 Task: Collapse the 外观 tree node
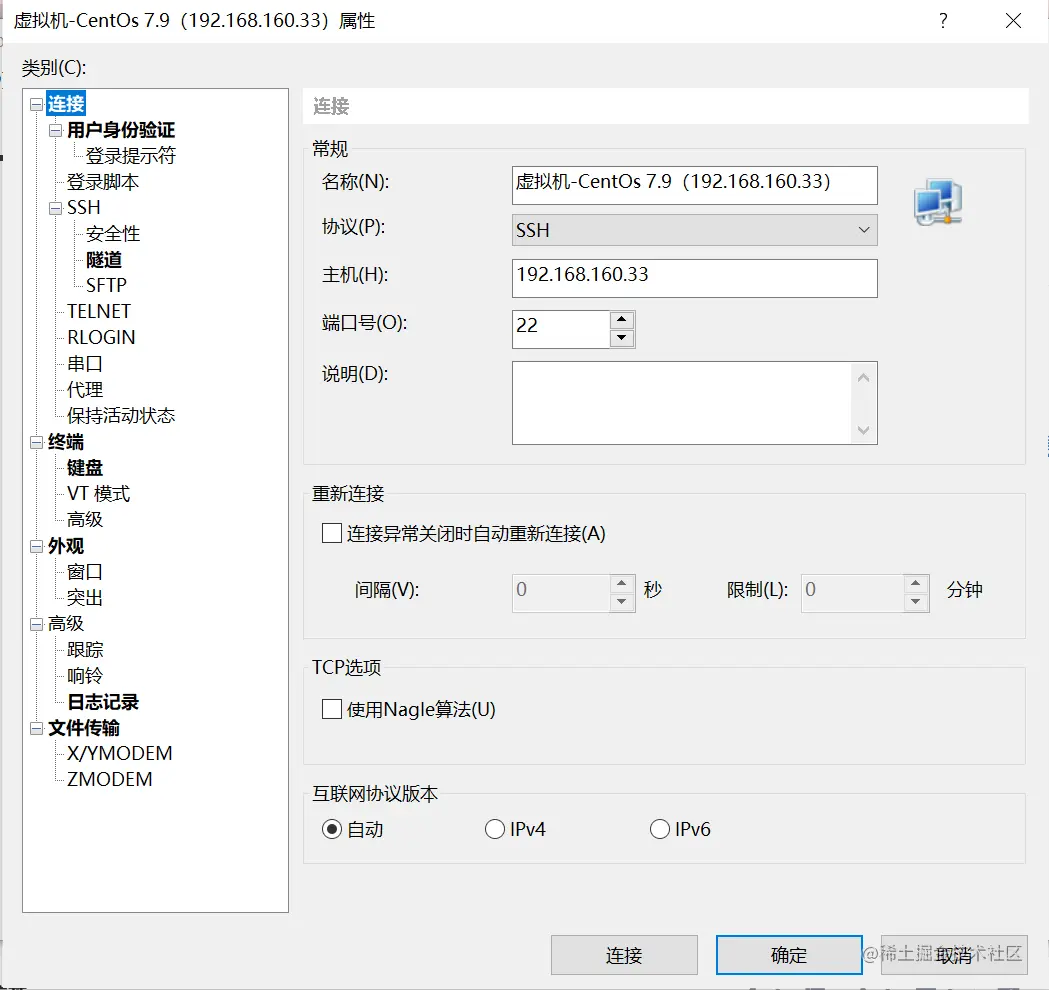[x=37, y=547]
